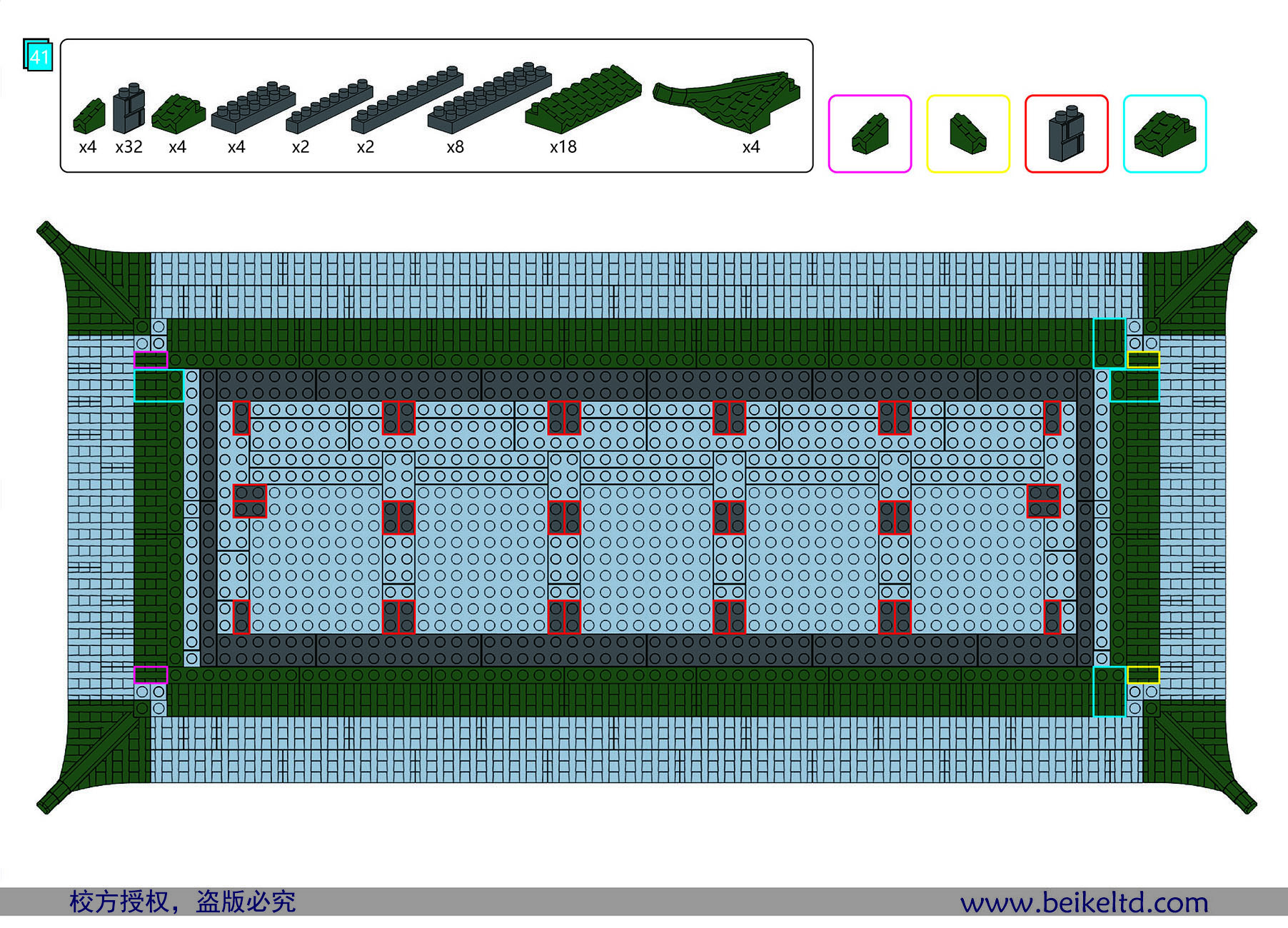The width and height of the screenshot is (1288, 928).
Task: Click the x32 quantity label
Action: [x=129, y=147]
